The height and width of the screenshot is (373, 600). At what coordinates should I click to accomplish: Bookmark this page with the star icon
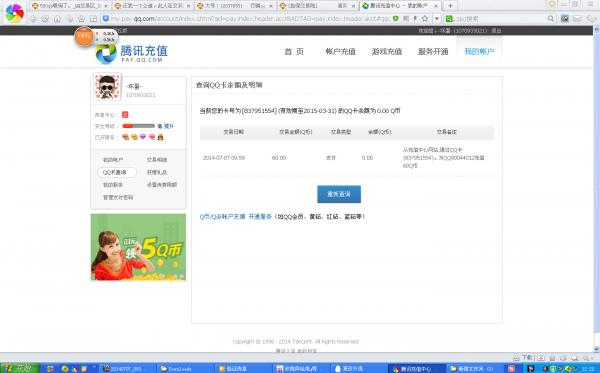[425, 18]
